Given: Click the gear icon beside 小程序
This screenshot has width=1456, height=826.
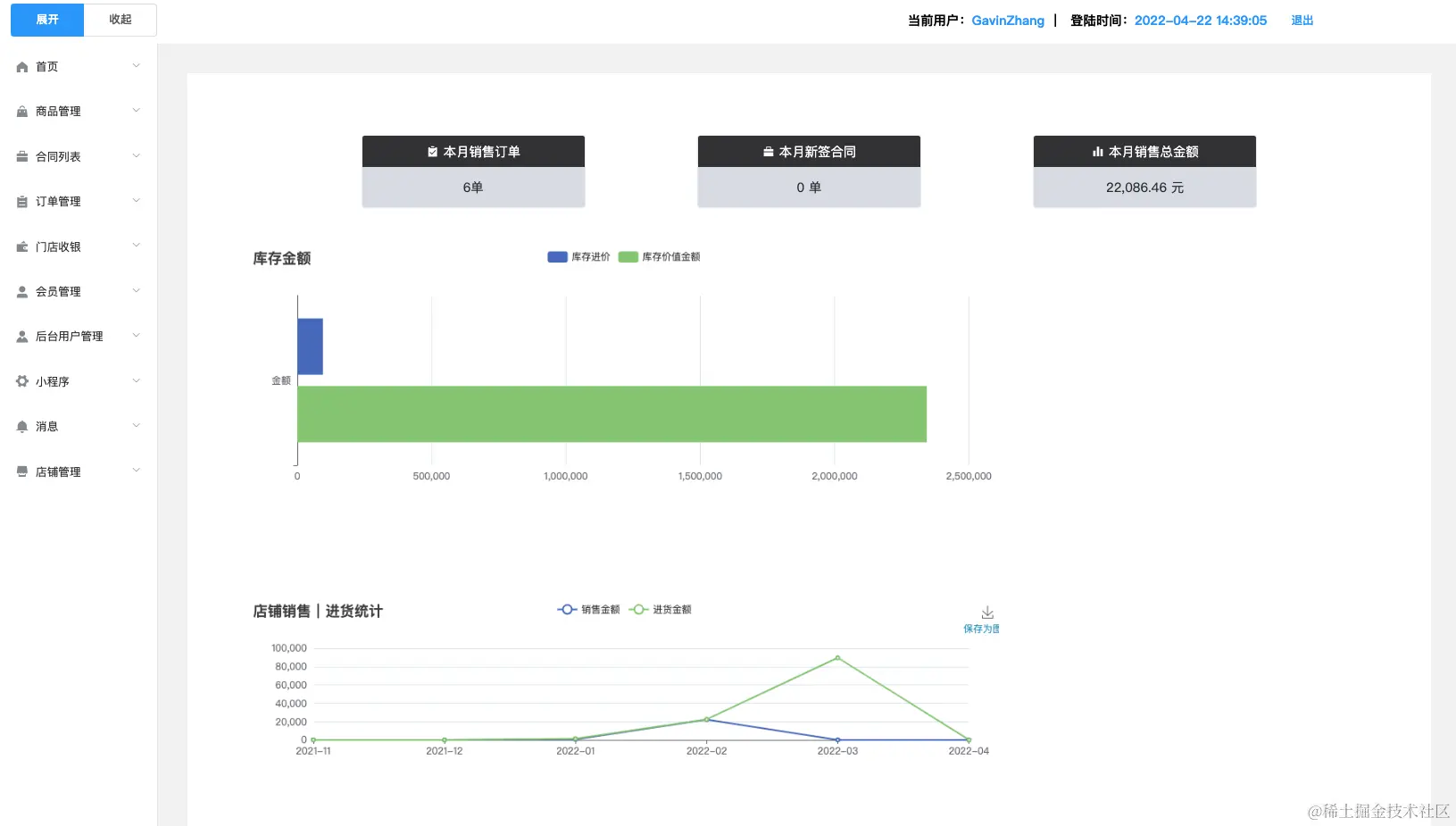Looking at the screenshot, I should (22, 381).
